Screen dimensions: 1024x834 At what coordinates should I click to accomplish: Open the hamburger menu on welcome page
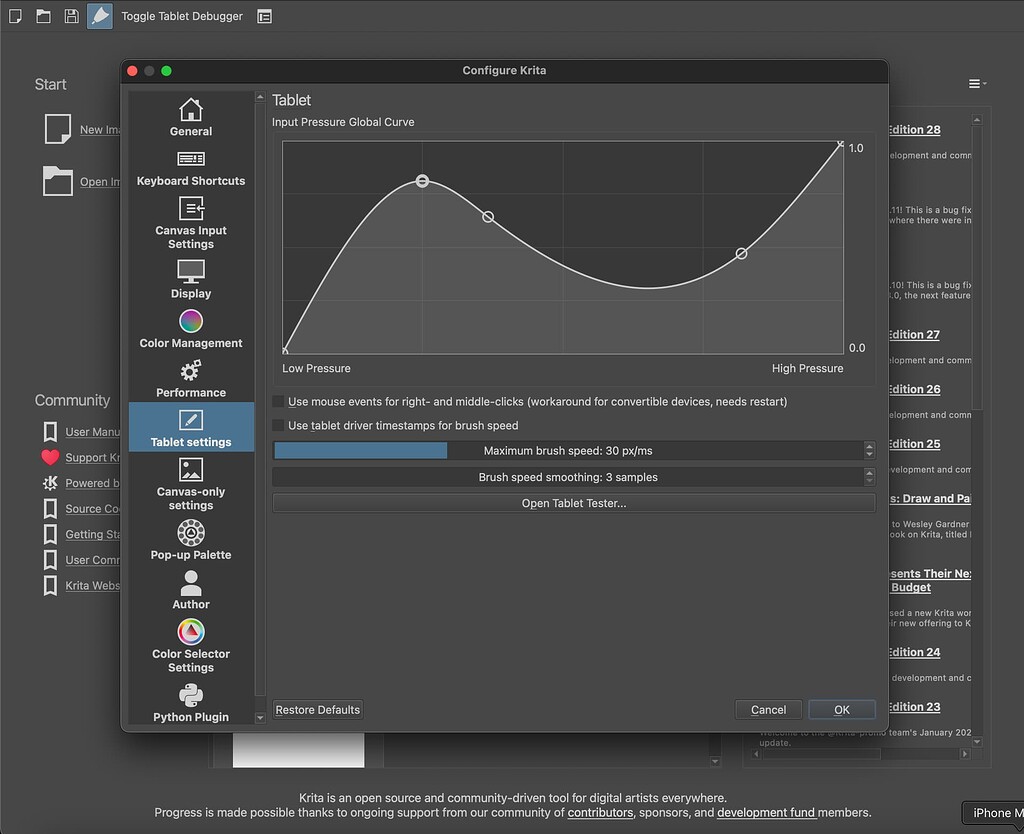[x=976, y=84]
